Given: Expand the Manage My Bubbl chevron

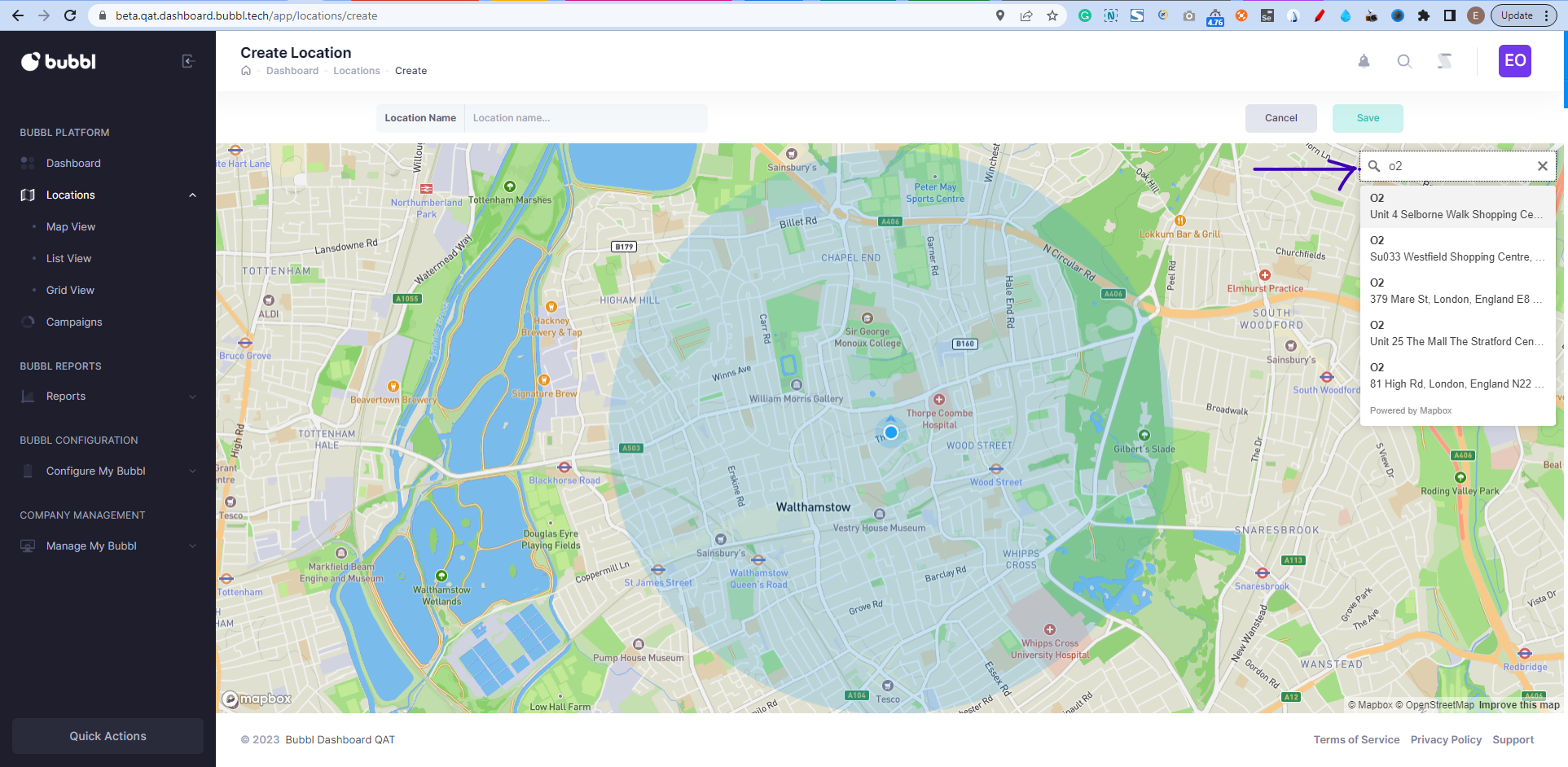Looking at the screenshot, I should [x=193, y=546].
